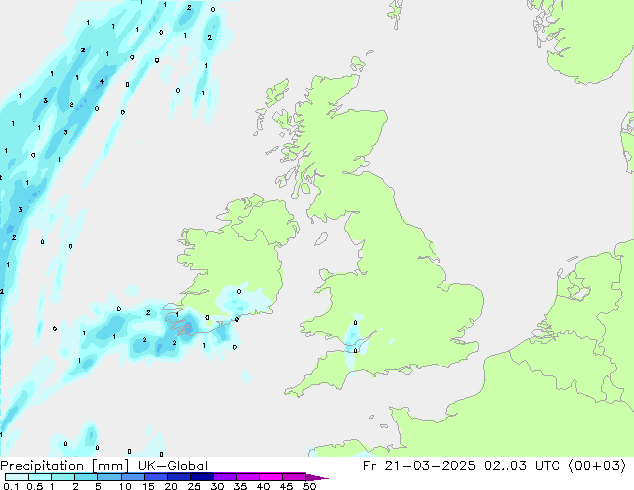Click the '45' legend scale value
Viewport: 634px width, 490px height.
286,486
